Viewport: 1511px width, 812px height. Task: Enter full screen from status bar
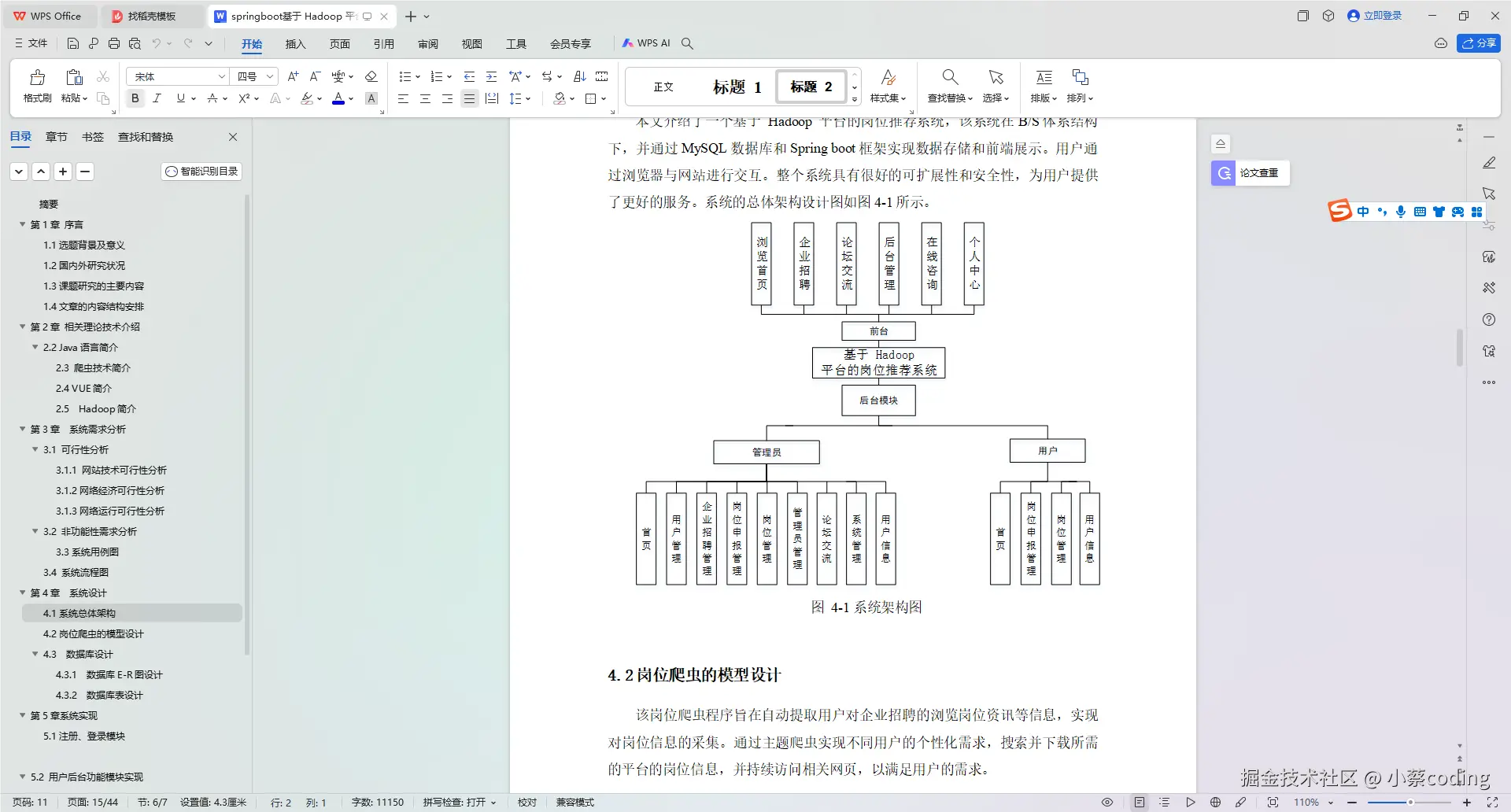[x=1492, y=803]
